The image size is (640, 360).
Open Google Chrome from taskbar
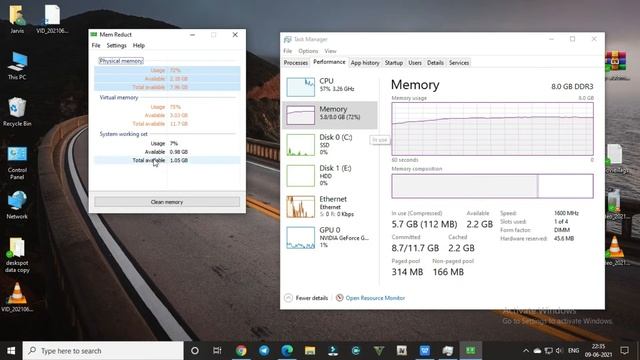(241, 351)
